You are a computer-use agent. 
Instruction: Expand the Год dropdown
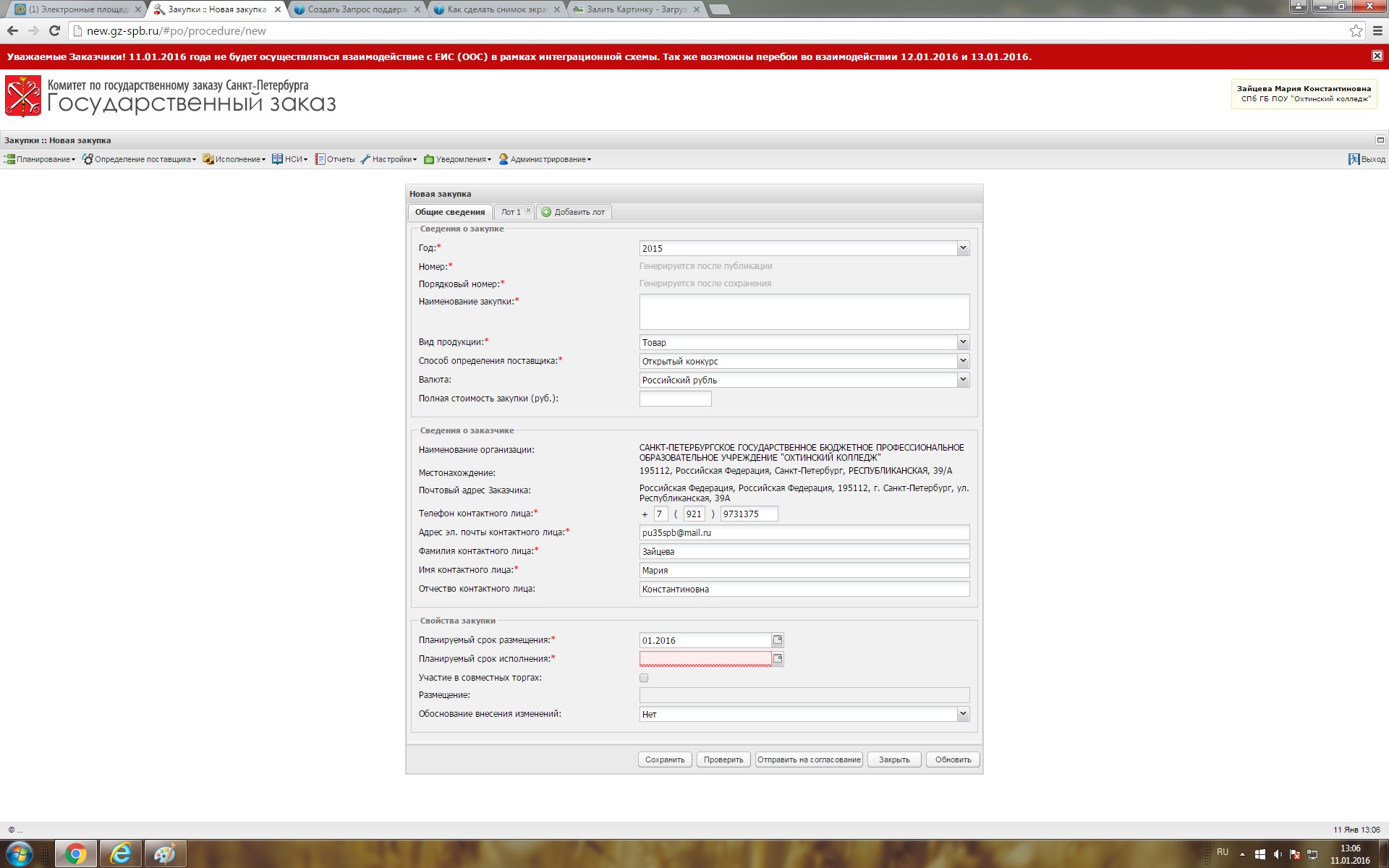pos(963,248)
